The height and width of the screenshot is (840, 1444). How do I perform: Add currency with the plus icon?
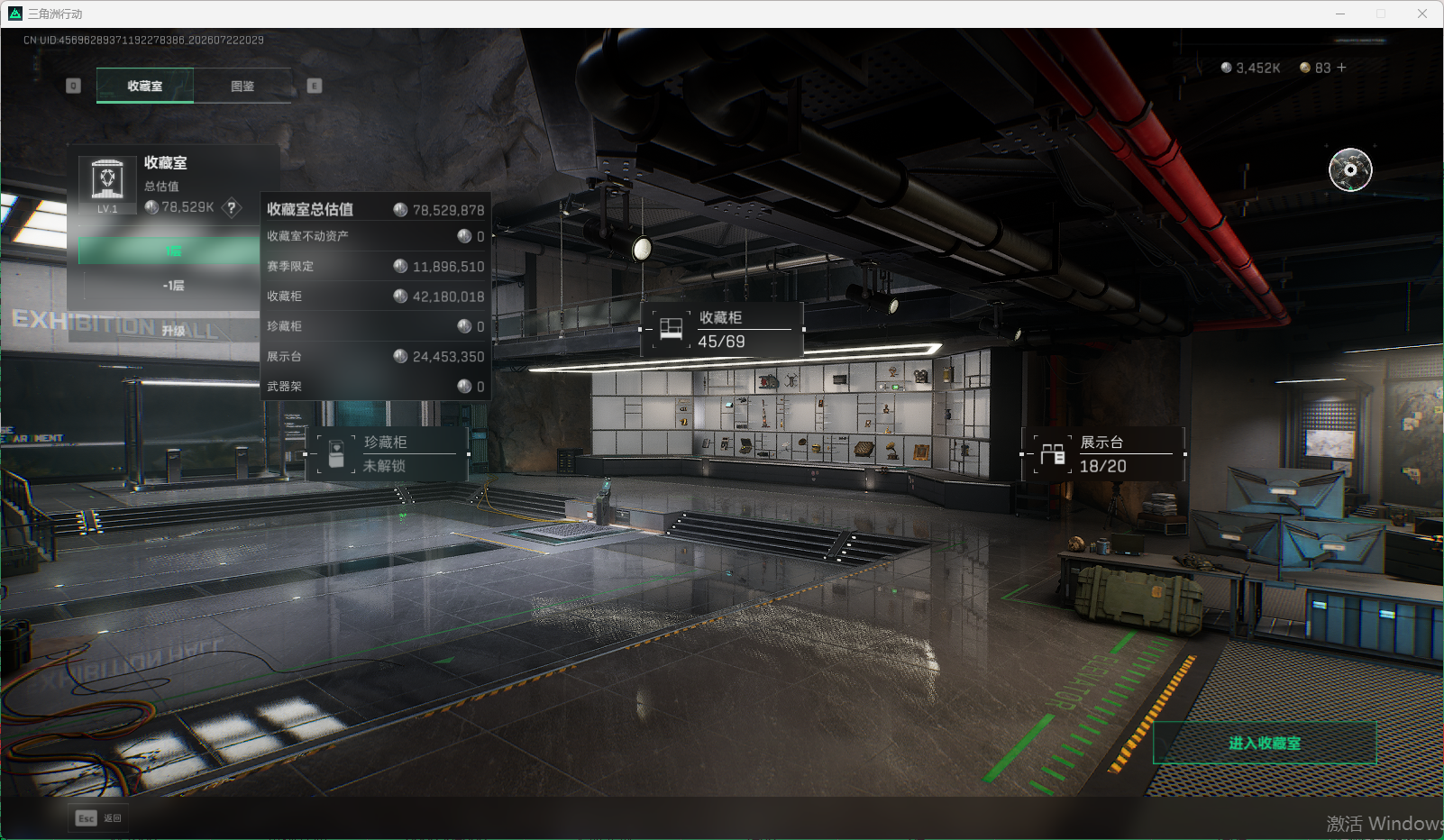[1341, 68]
